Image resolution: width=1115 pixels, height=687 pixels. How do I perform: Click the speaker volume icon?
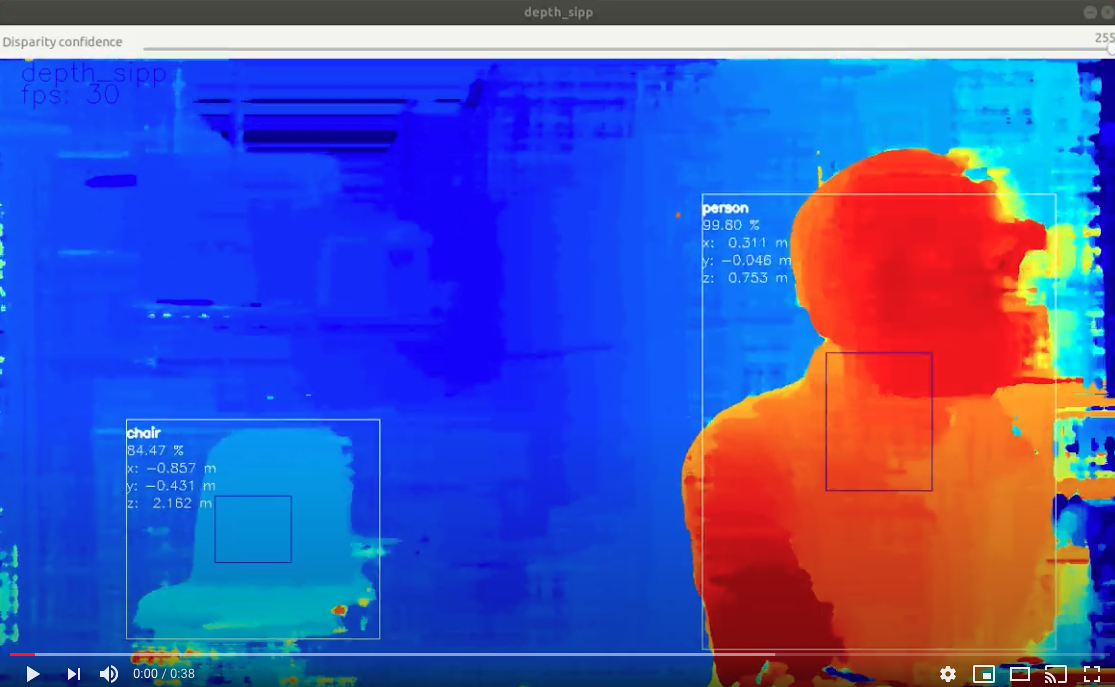(108, 674)
